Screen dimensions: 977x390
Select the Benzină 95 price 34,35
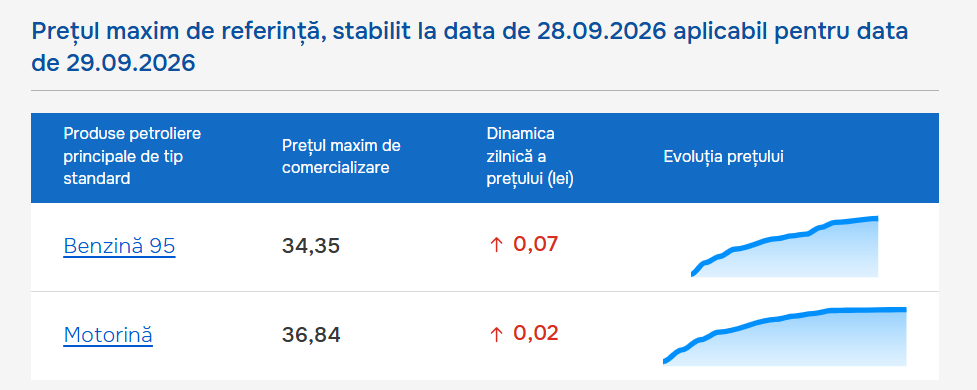click(311, 246)
